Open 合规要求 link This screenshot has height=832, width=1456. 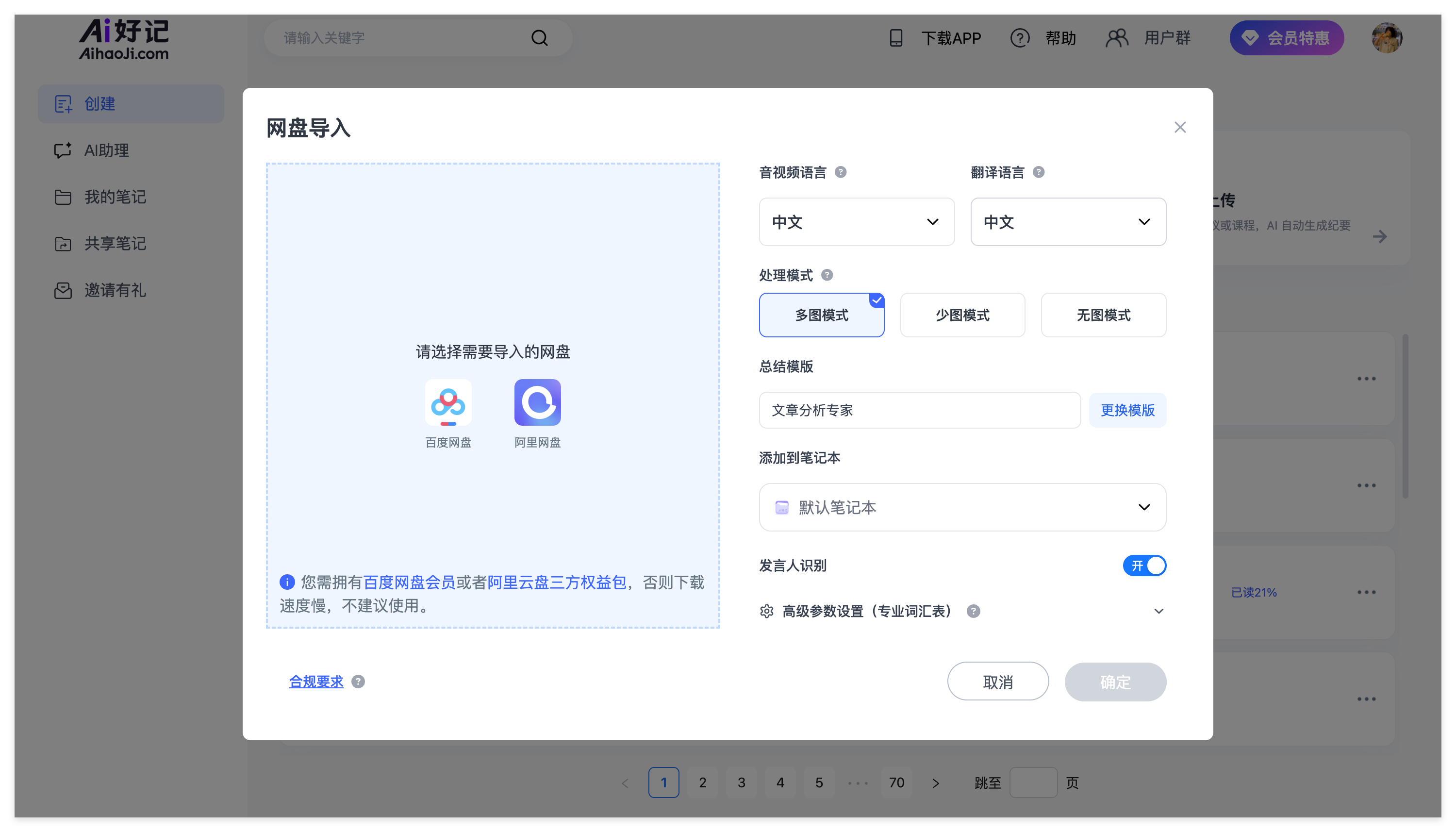(x=316, y=681)
